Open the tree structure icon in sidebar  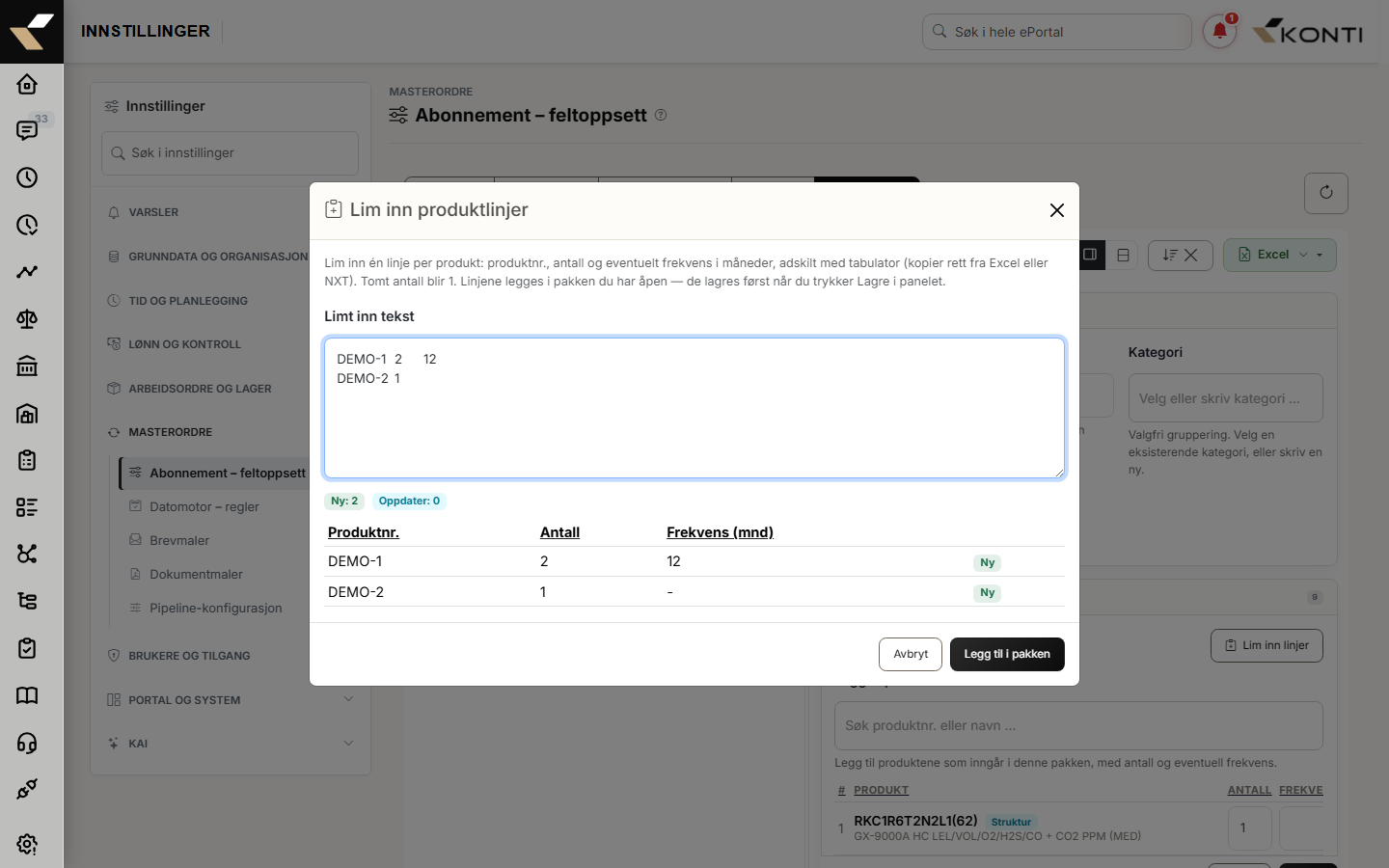[27, 601]
